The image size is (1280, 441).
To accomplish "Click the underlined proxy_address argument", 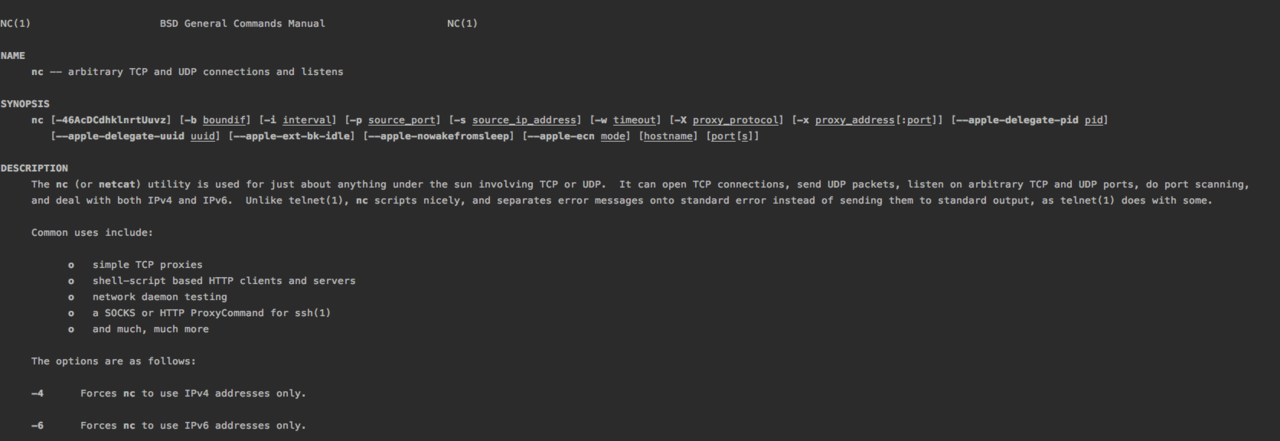I will (x=855, y=120).
